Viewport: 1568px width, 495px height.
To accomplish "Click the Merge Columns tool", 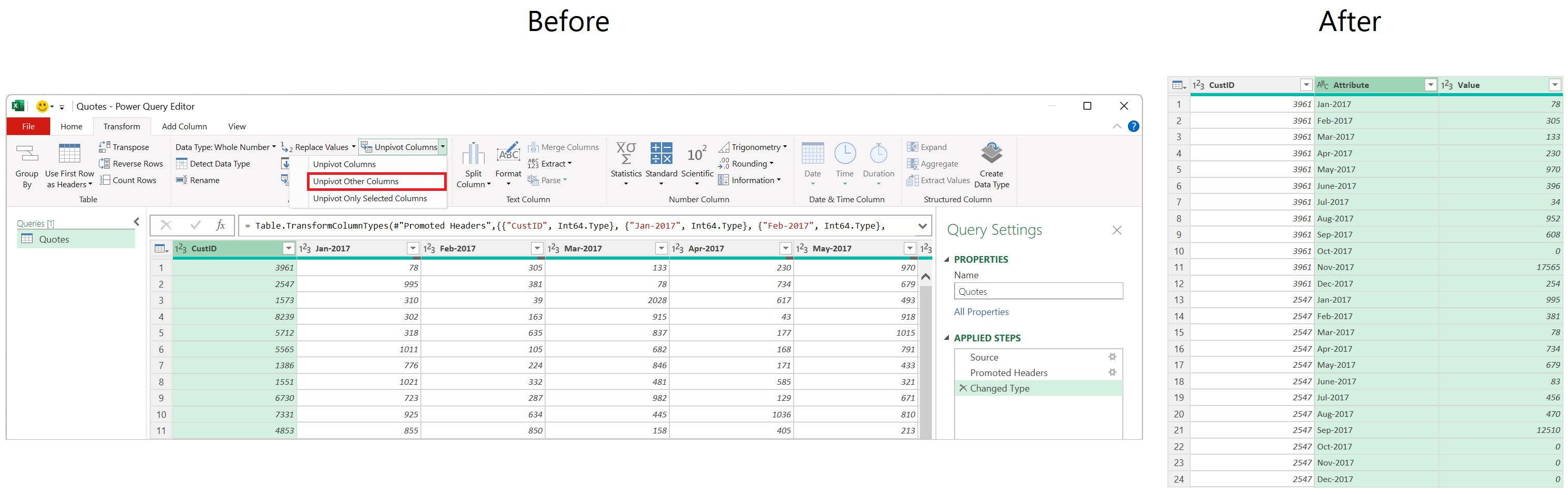I will (x=563, y=147).
